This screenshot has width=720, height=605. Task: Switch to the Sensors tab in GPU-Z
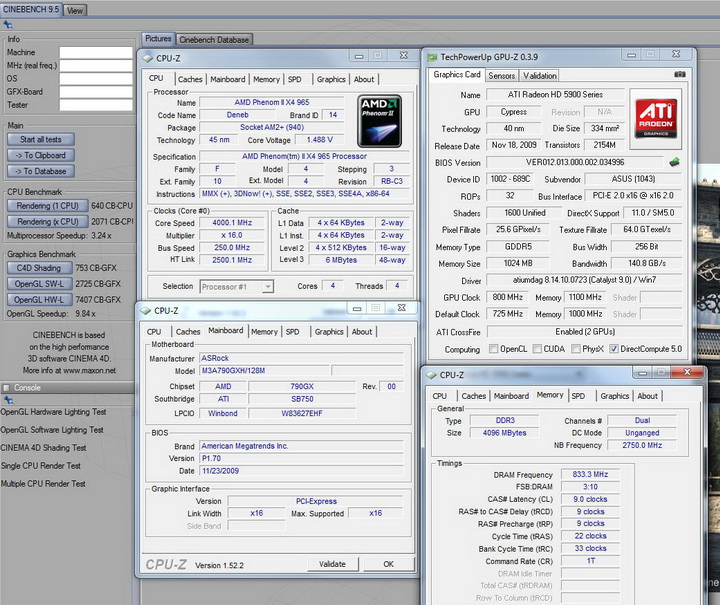coord(501,75)
